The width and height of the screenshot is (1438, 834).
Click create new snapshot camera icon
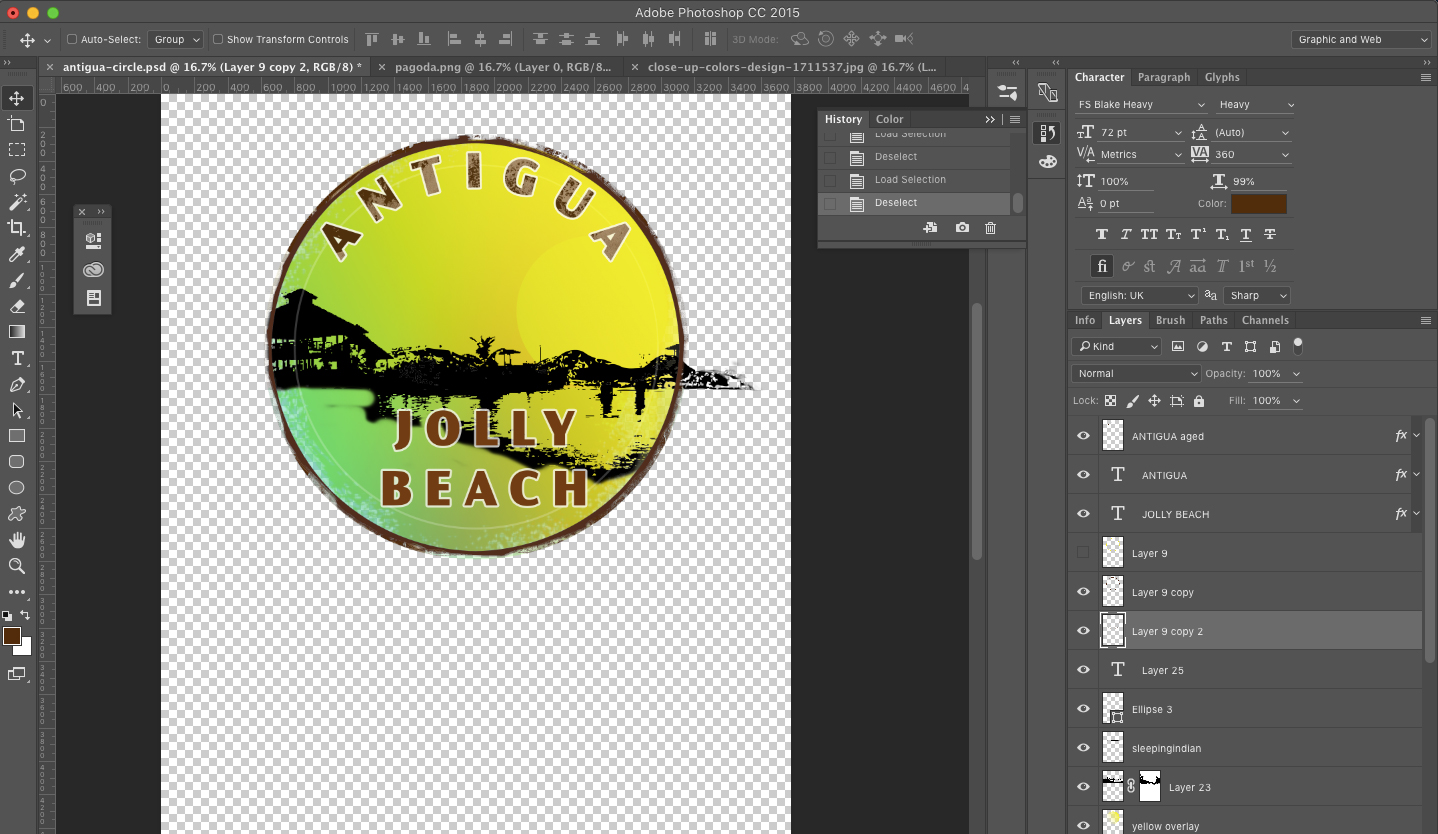point(962,228)
